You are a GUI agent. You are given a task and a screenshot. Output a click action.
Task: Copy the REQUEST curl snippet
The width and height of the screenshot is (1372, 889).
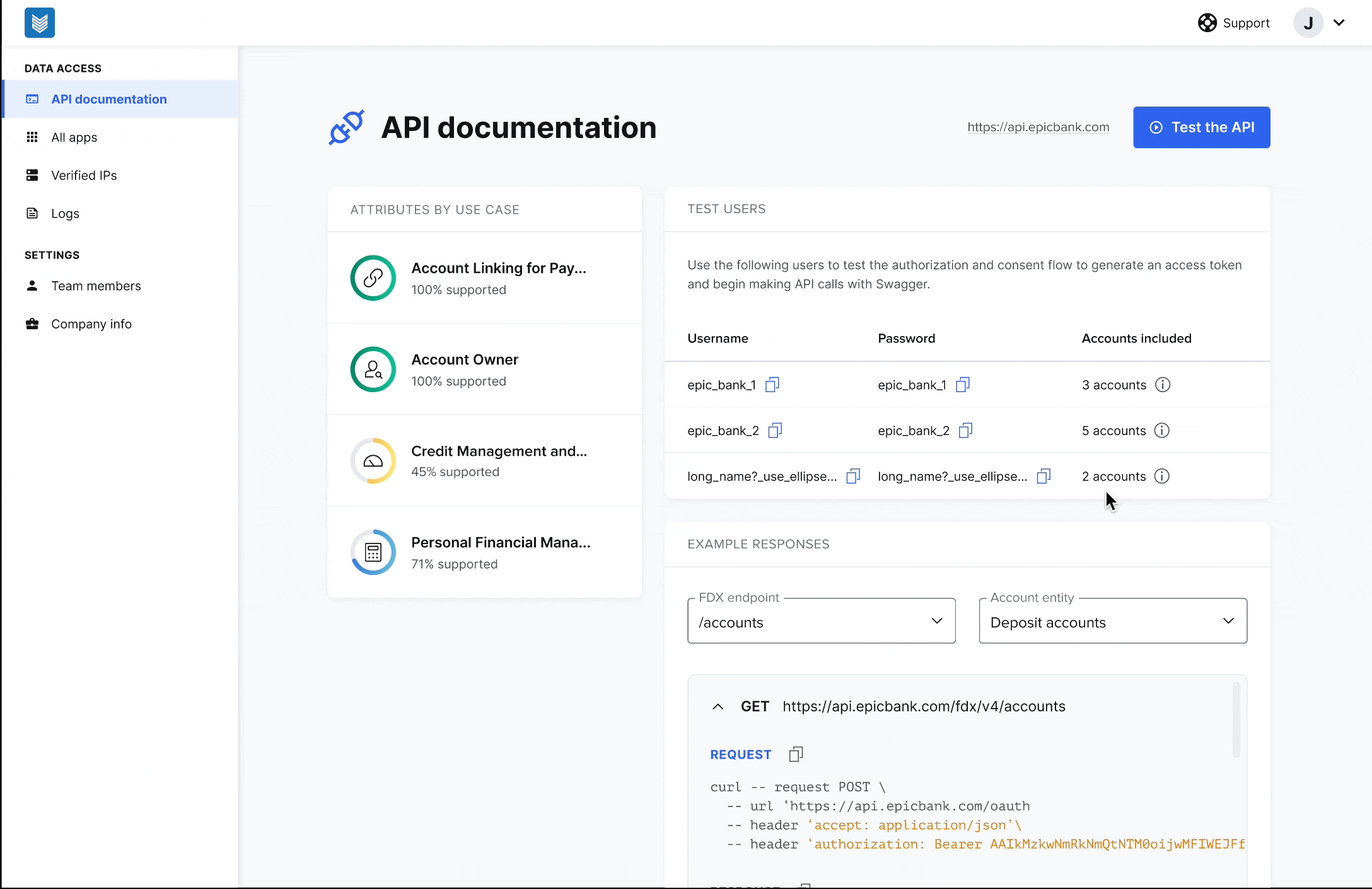tap(796, 754)
